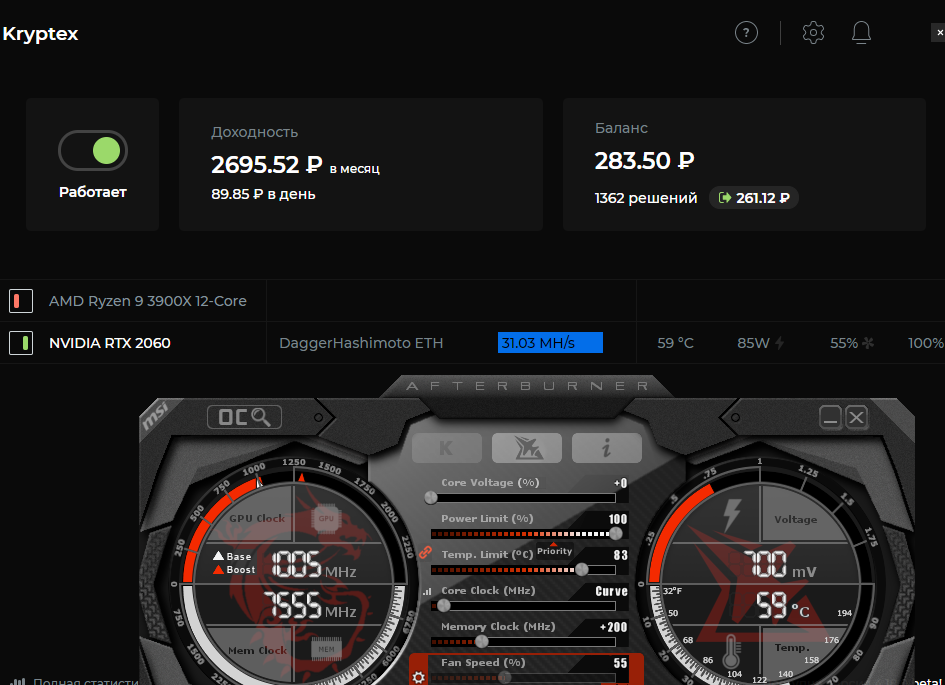The height and width of the screenshot is (685, 945).
Task: Click the fan icon next to 55%
Action: (x=868, y=343)
